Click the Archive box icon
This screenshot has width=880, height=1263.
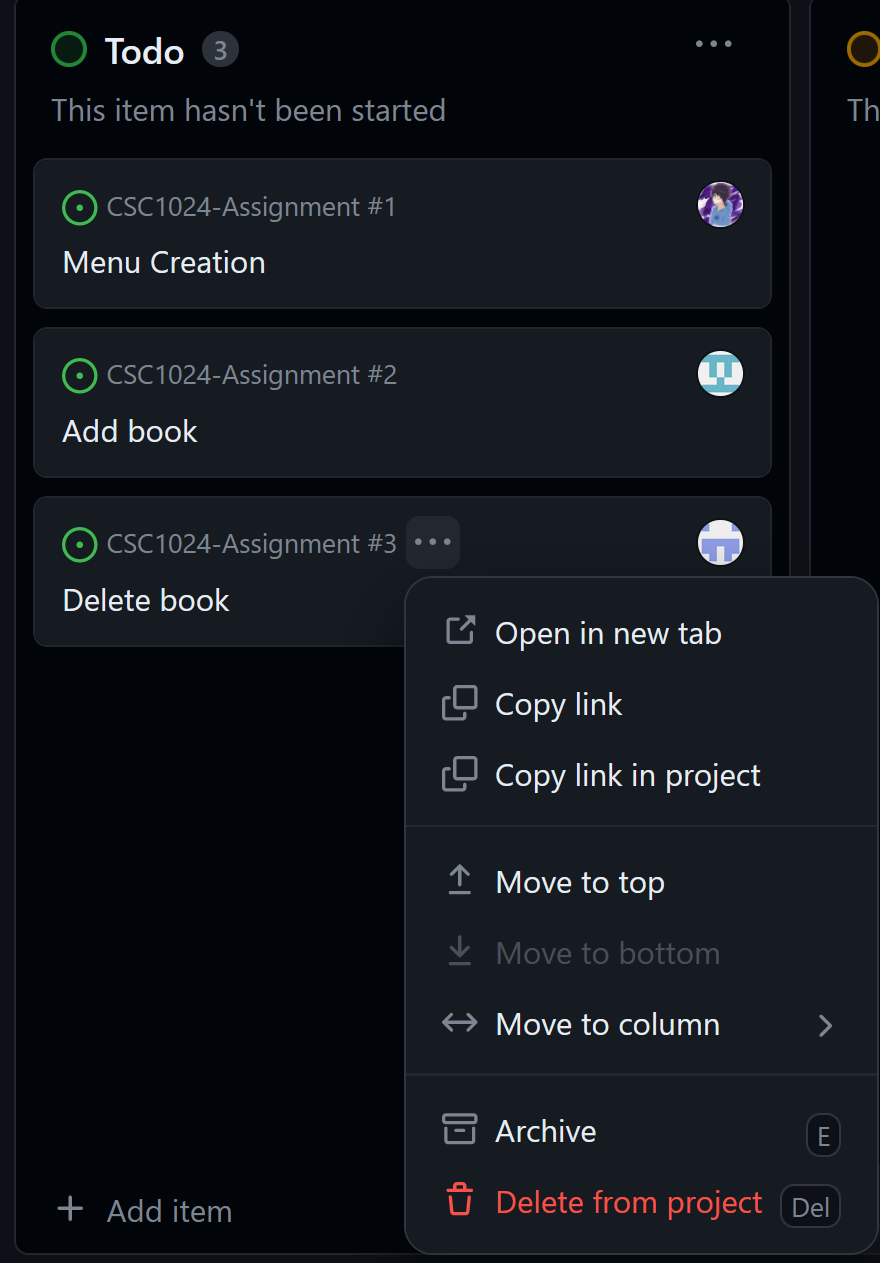coord(459,1129)
